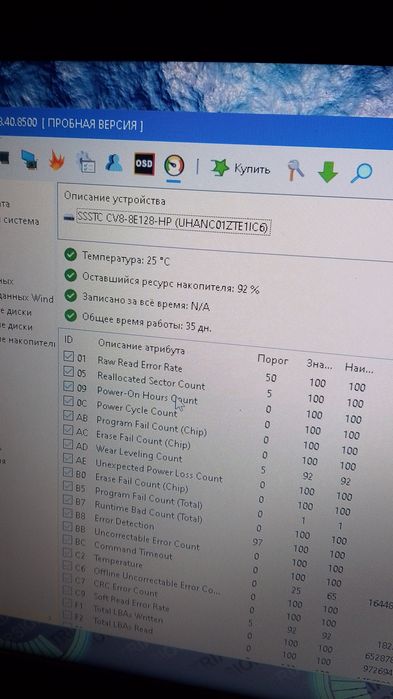Open the tools keys icon
Viewport: 393px width, 699px height.
pyautogui.click(x=295, y=170)
